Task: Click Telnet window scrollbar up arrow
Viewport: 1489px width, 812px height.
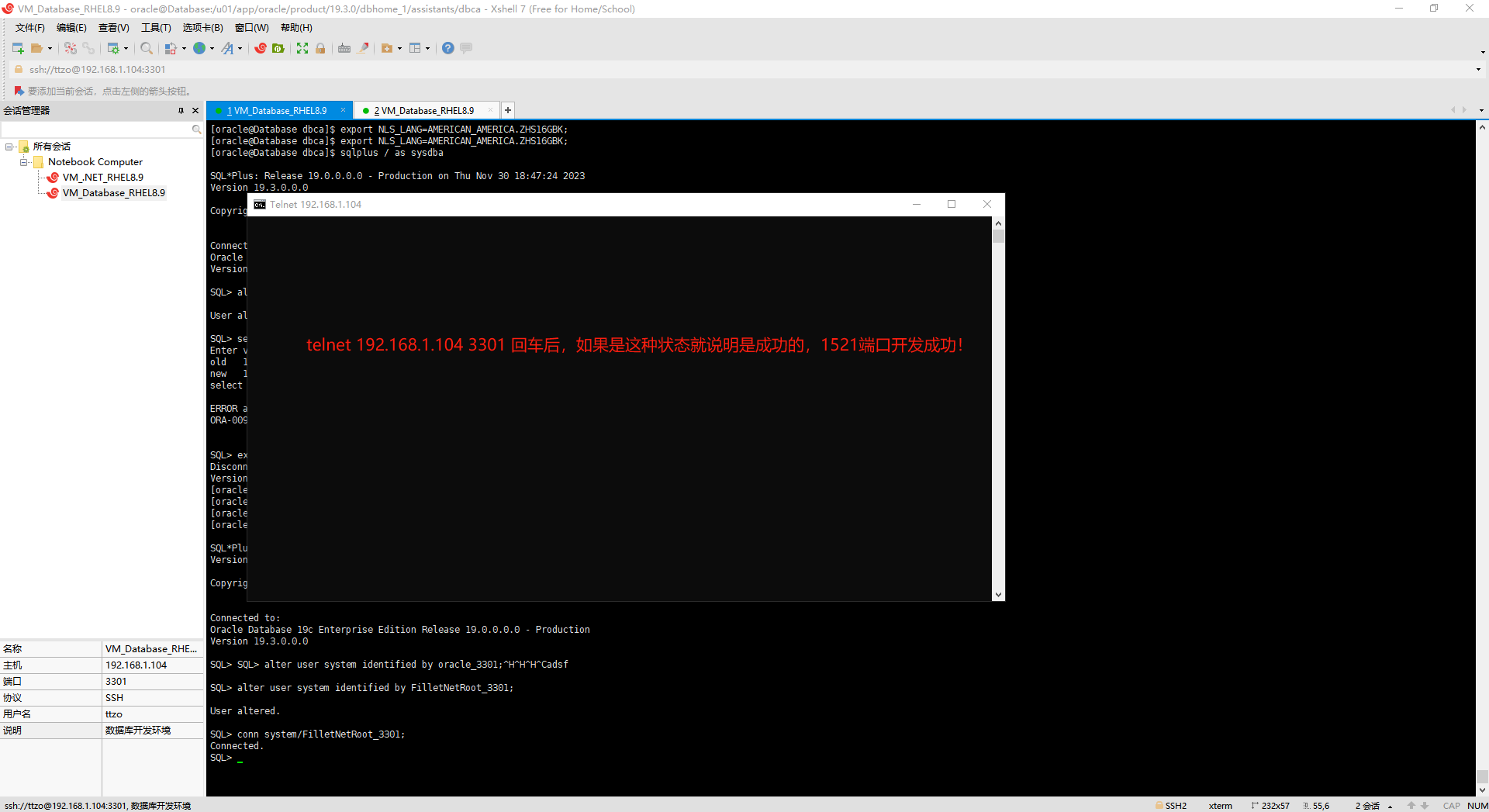Action: click(998, 223)
